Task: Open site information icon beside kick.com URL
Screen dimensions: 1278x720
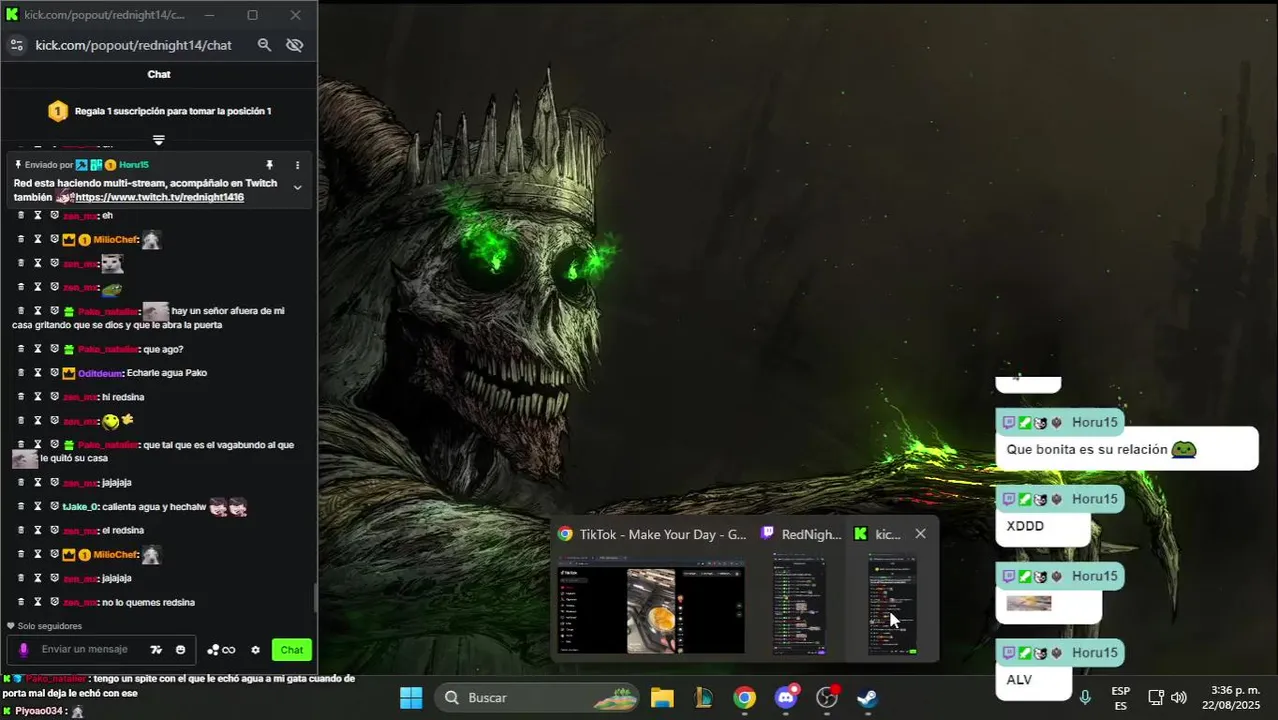Action: click(16, 45)
